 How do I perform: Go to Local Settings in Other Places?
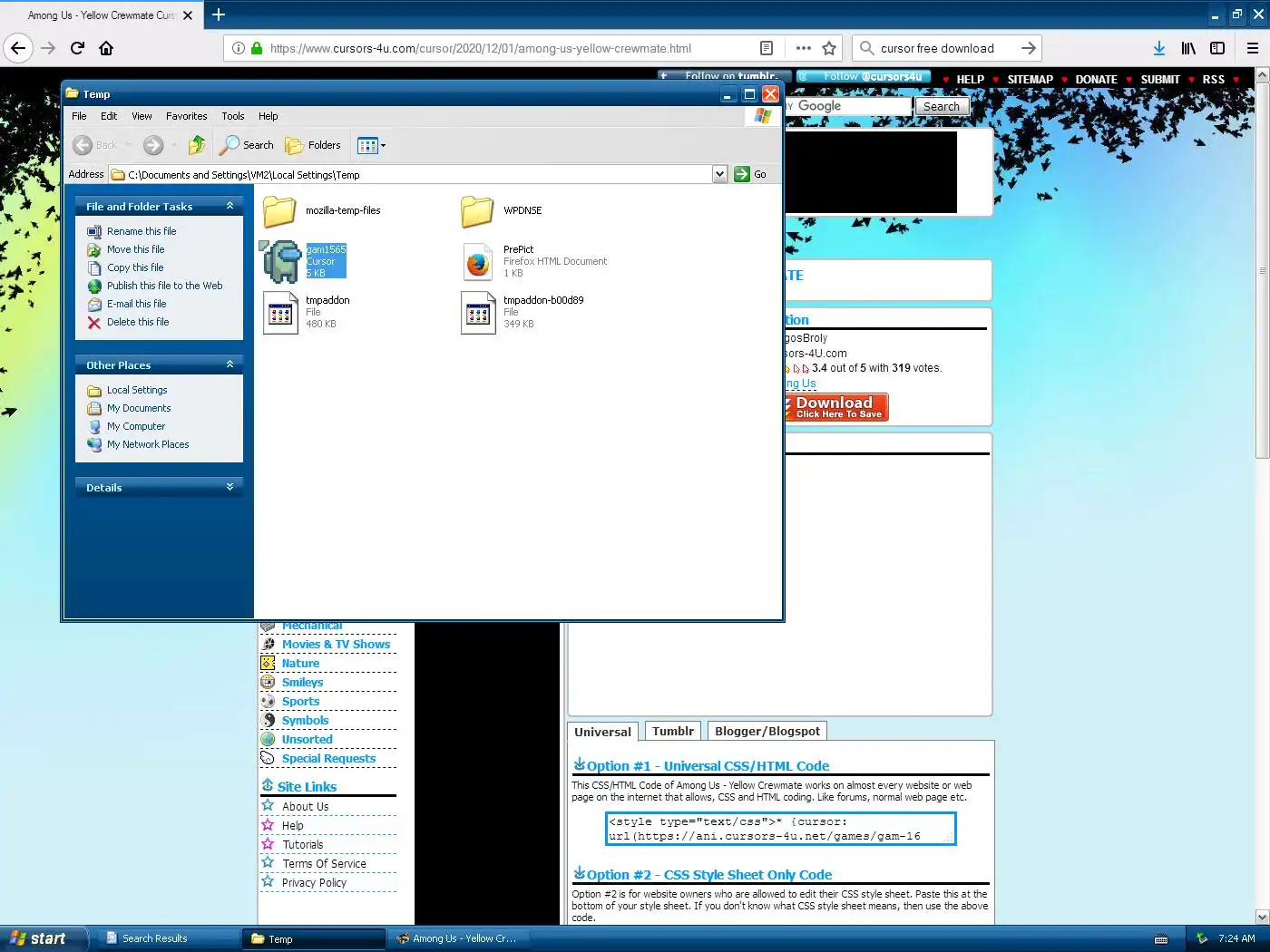coord(127,390)
